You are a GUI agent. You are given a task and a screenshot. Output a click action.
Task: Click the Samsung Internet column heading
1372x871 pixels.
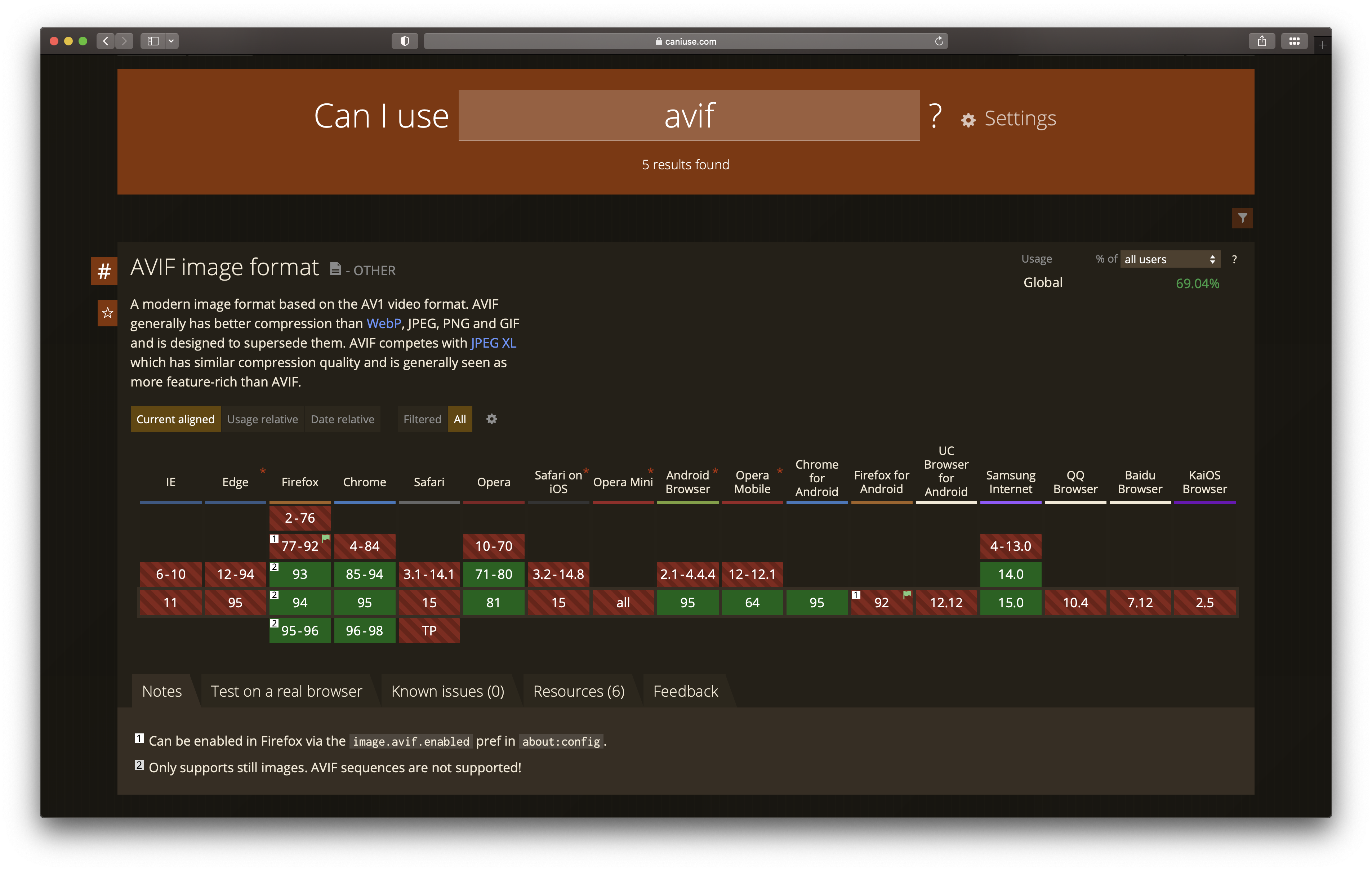click(x=1011, y=482)
